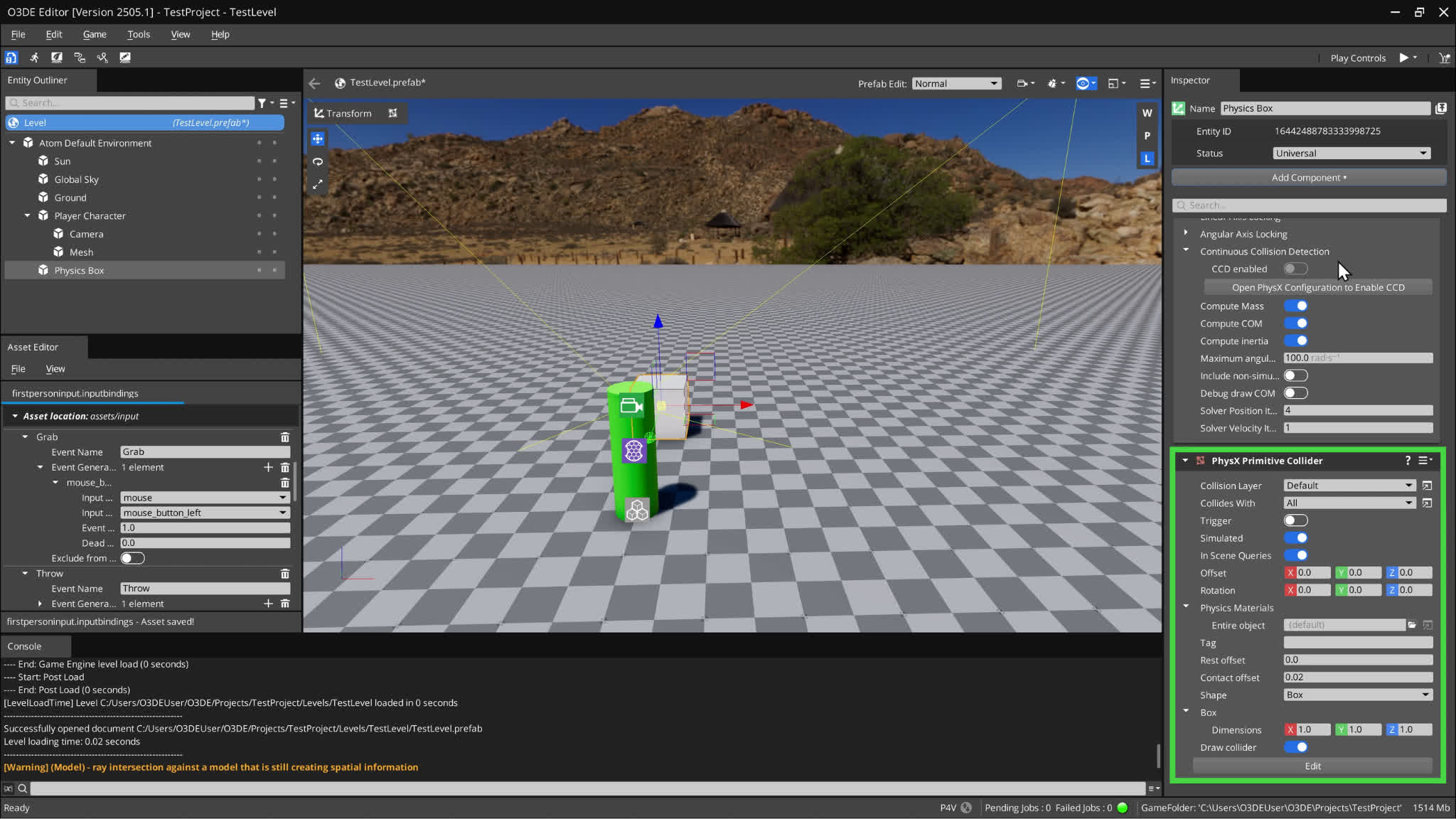This screenshot has height=819, width=1456.
Task: Collapse the Atom Default Environment tree node
Action: [x=12, y=143]
